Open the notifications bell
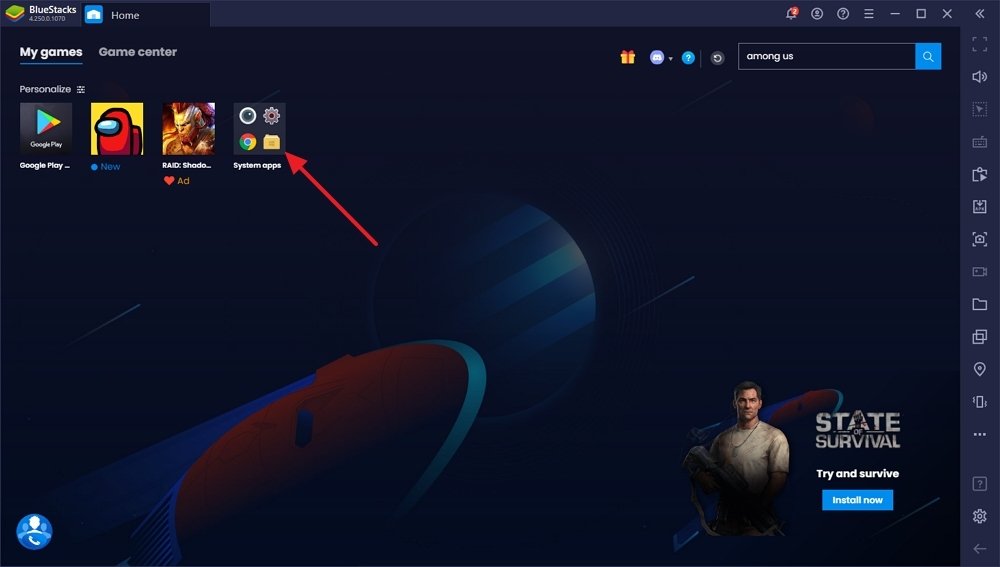 791,13
